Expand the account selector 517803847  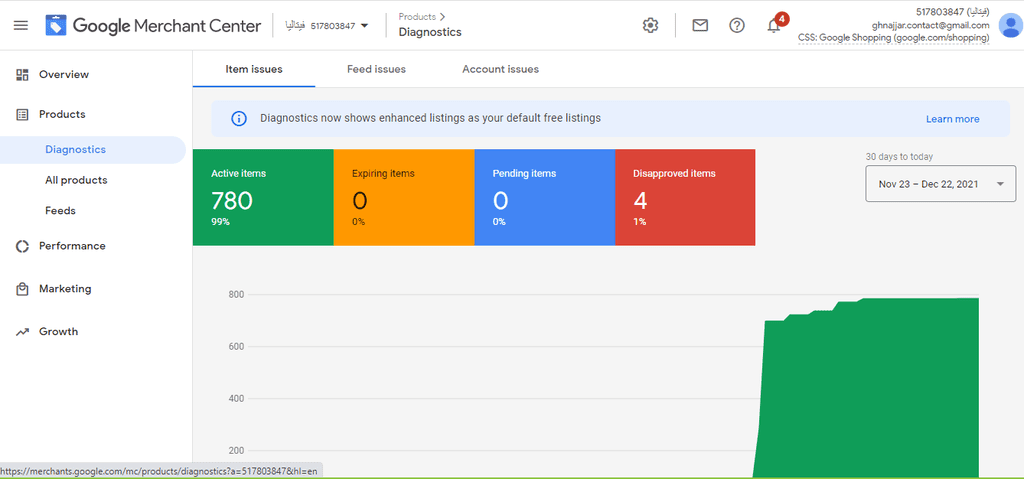327,26
